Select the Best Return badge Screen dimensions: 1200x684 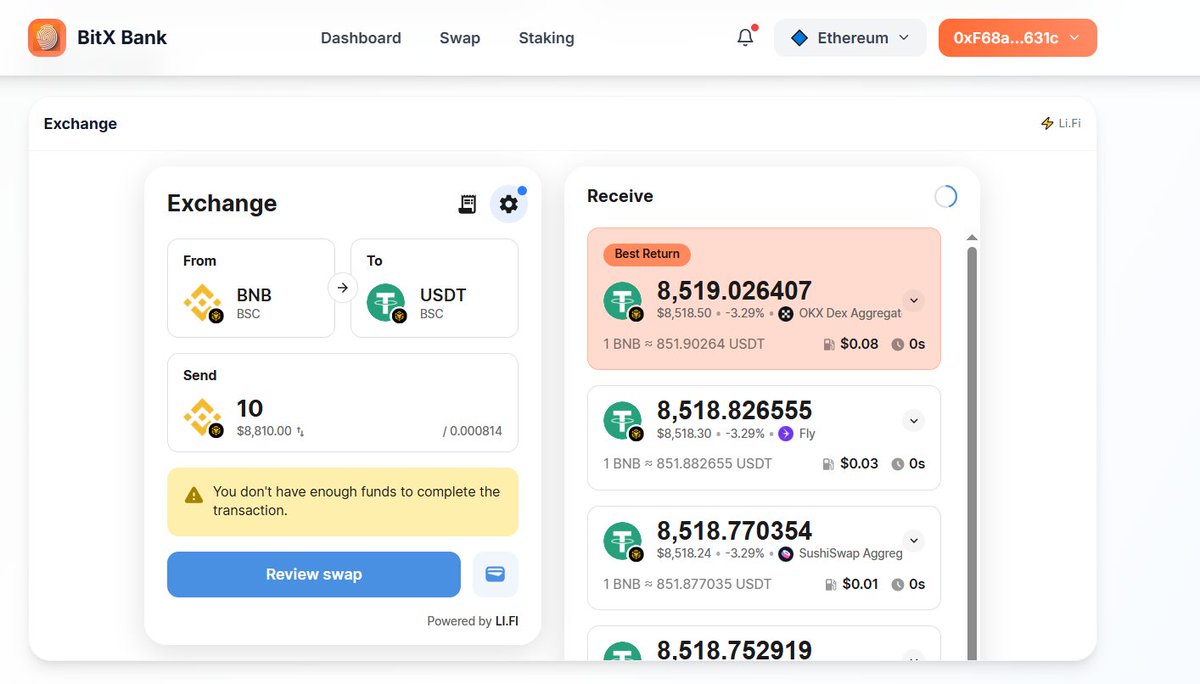(x=647, y=254)
